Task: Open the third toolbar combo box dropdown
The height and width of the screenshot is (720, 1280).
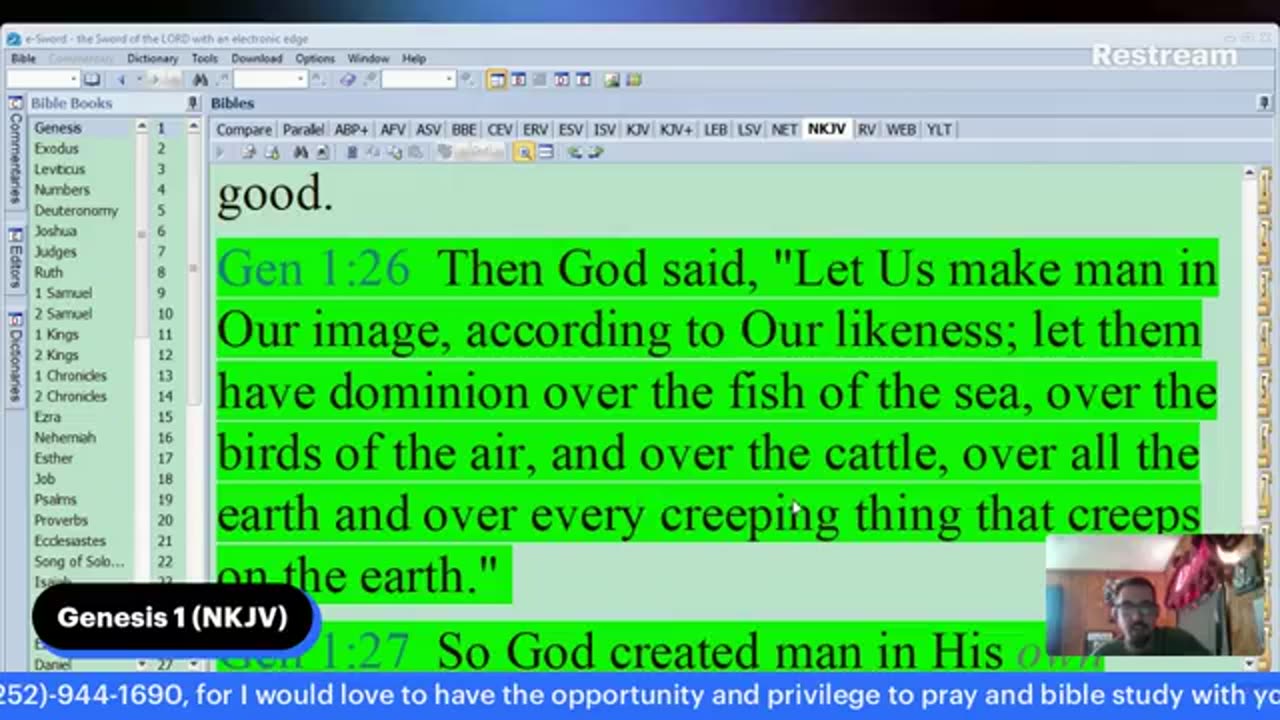Action: pyautogui.click(x=449, y=79)
